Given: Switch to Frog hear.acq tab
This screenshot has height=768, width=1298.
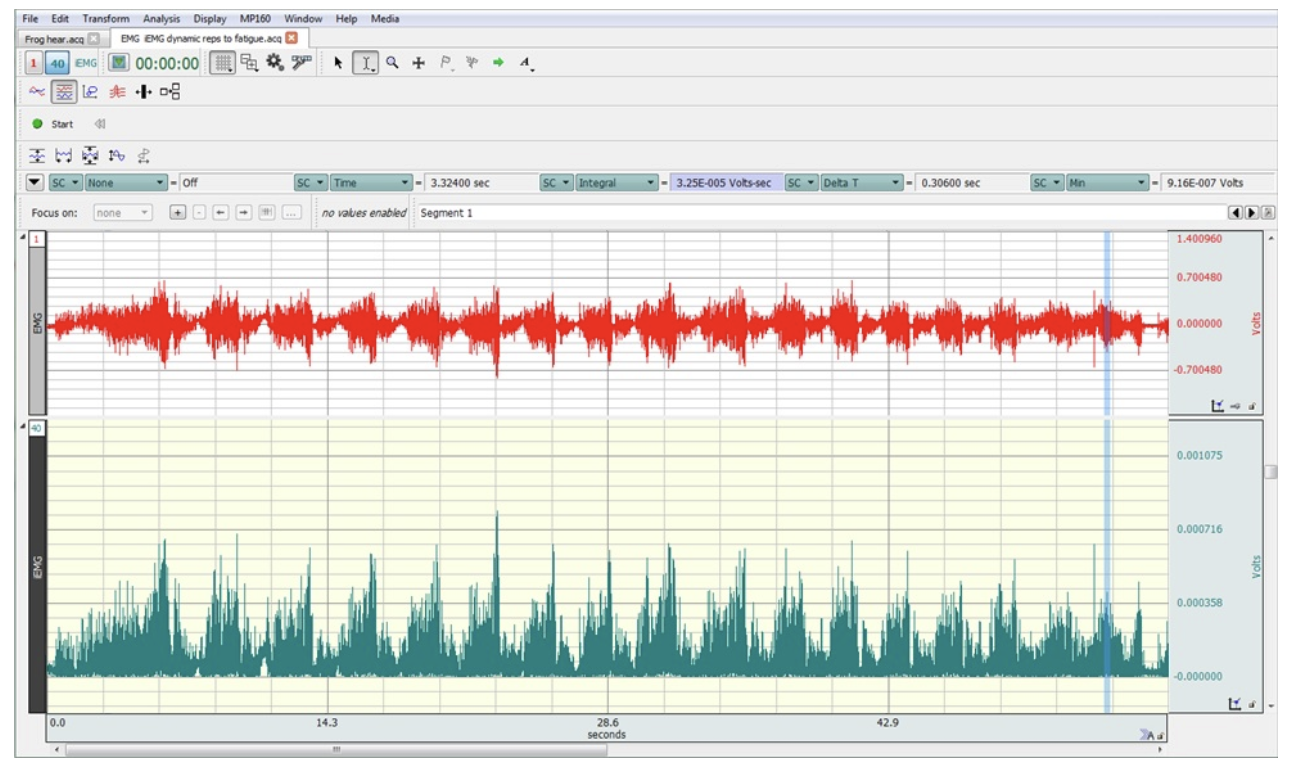Looking at the screenshot, I should point(54,38).
